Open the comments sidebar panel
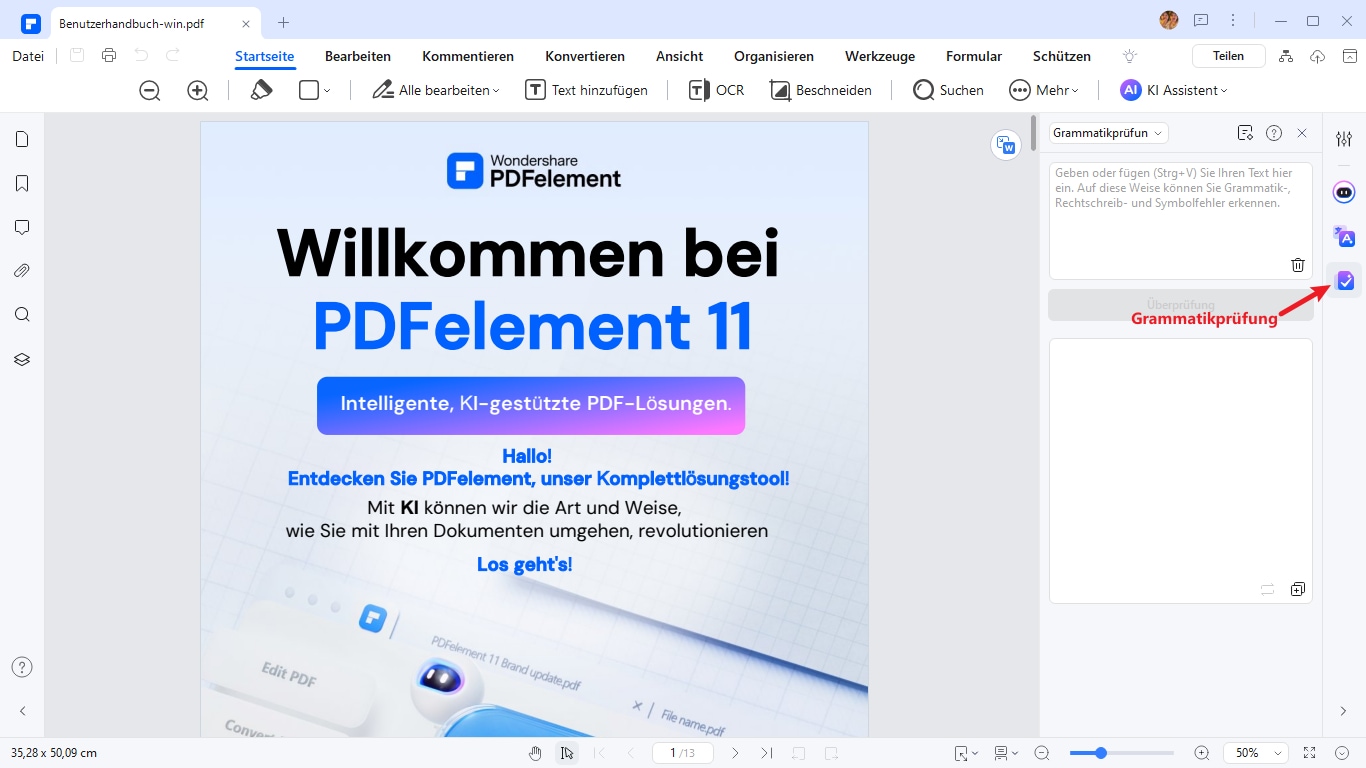This screenshot has width=1366, height=768. (22, 227)
